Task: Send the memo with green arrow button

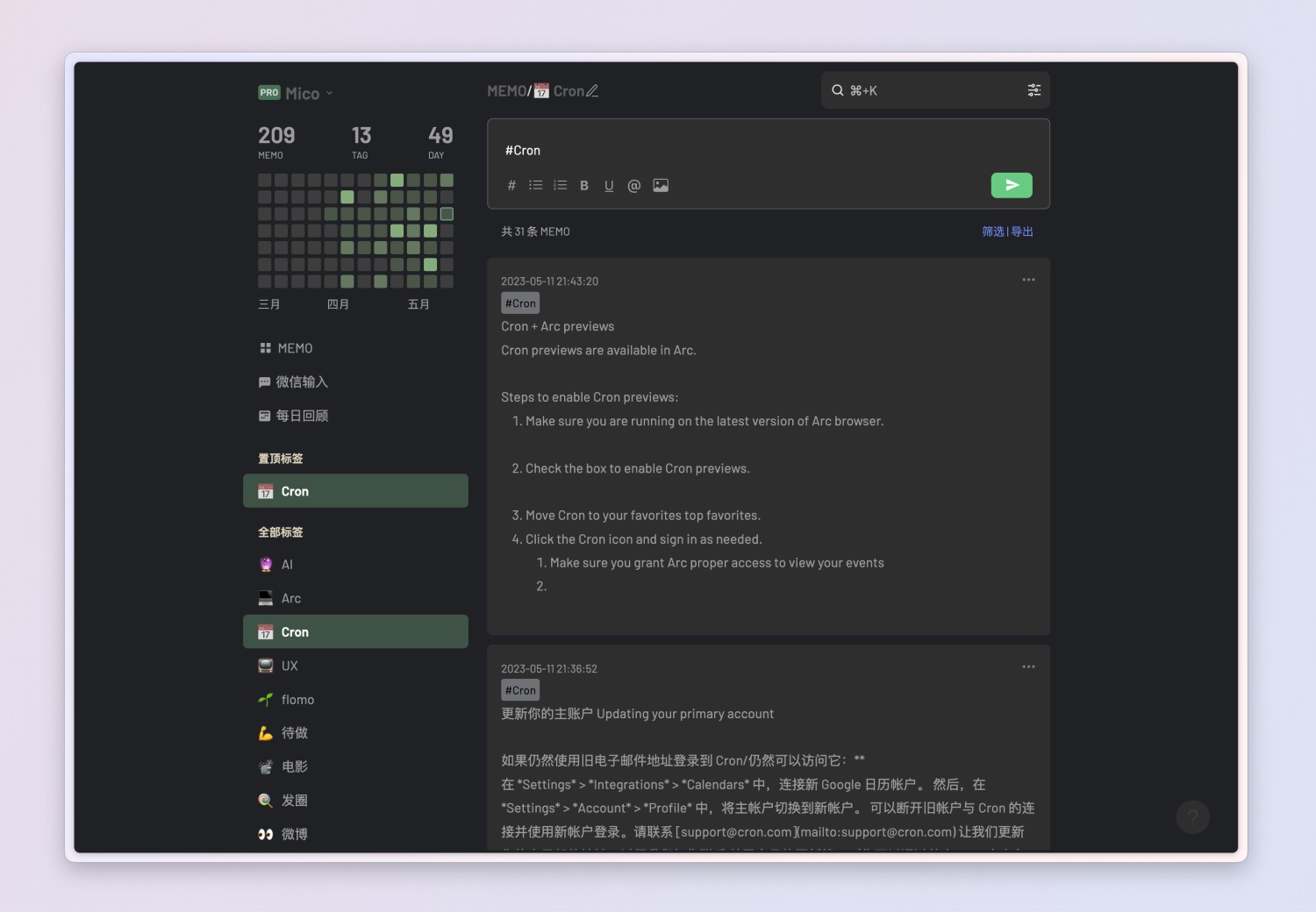Action: coord(1011,185)
